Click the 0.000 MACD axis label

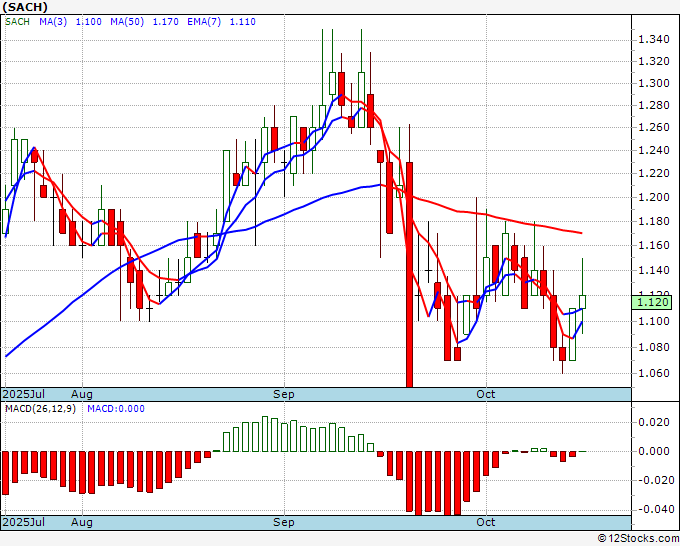(654, 451)
